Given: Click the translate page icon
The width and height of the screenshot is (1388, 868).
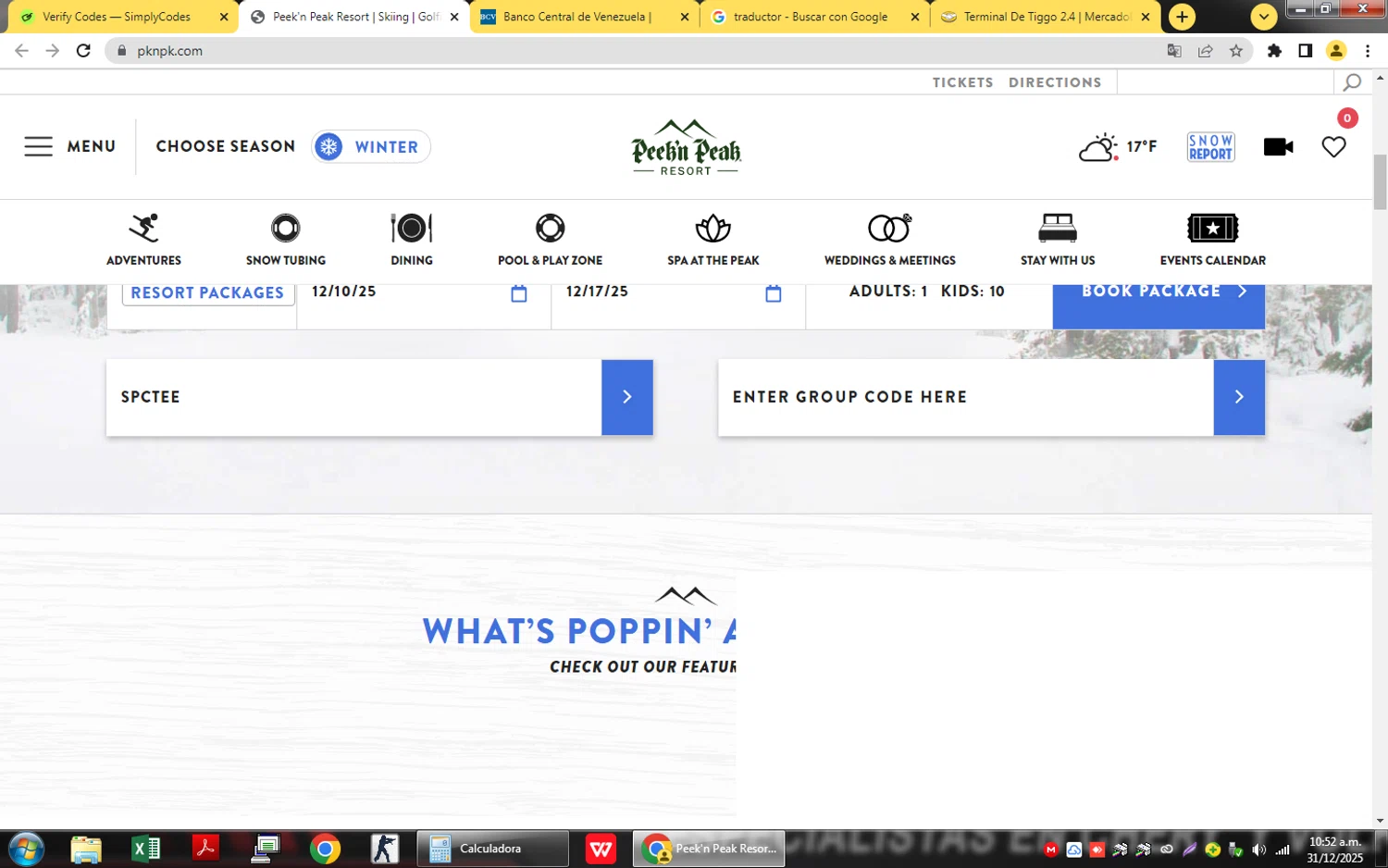Looking at the screenshot, I should point(1174,51).
